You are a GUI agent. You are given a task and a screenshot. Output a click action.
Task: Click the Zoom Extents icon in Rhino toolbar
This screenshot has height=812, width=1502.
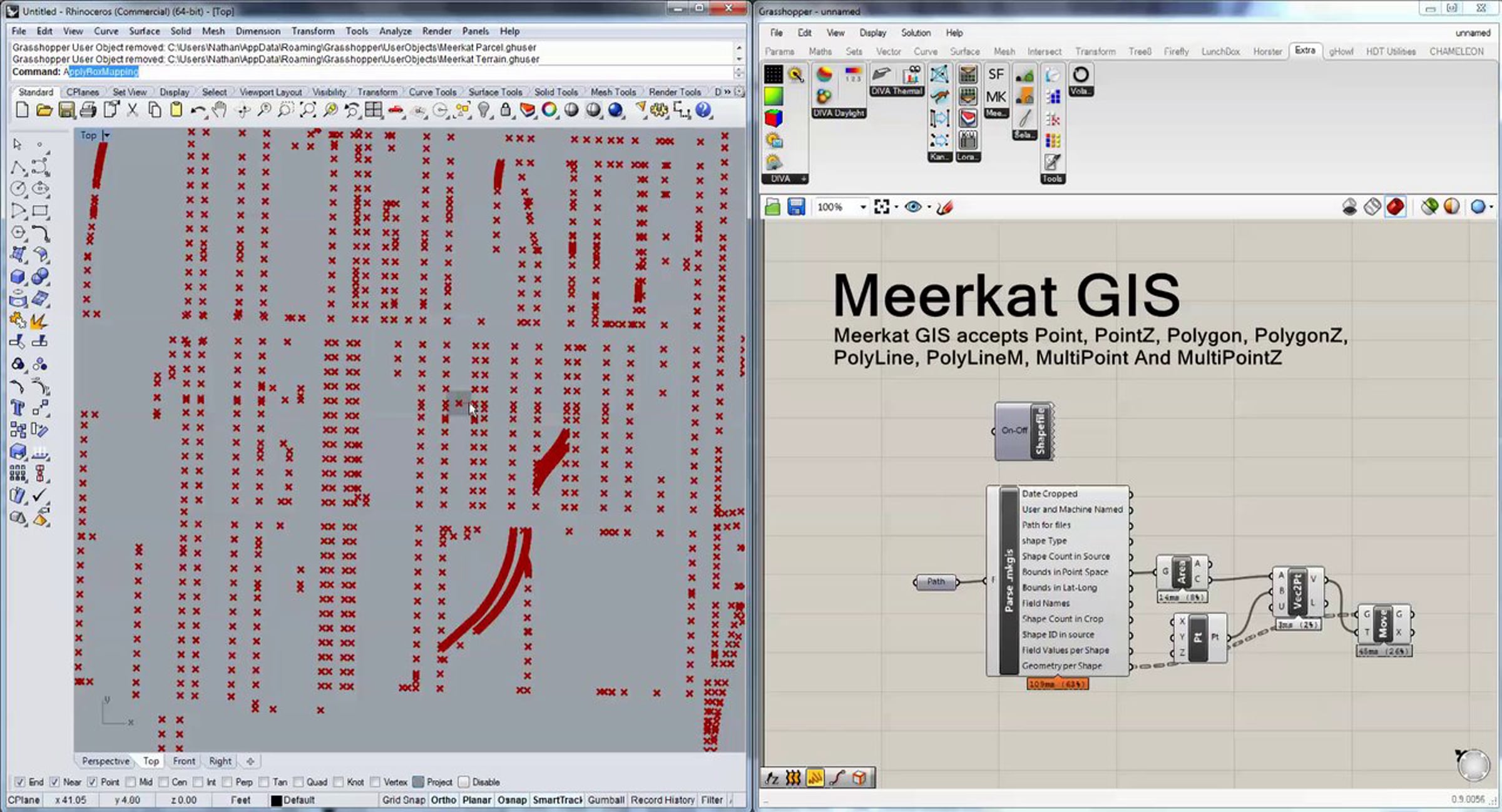(x=308, y=111)
